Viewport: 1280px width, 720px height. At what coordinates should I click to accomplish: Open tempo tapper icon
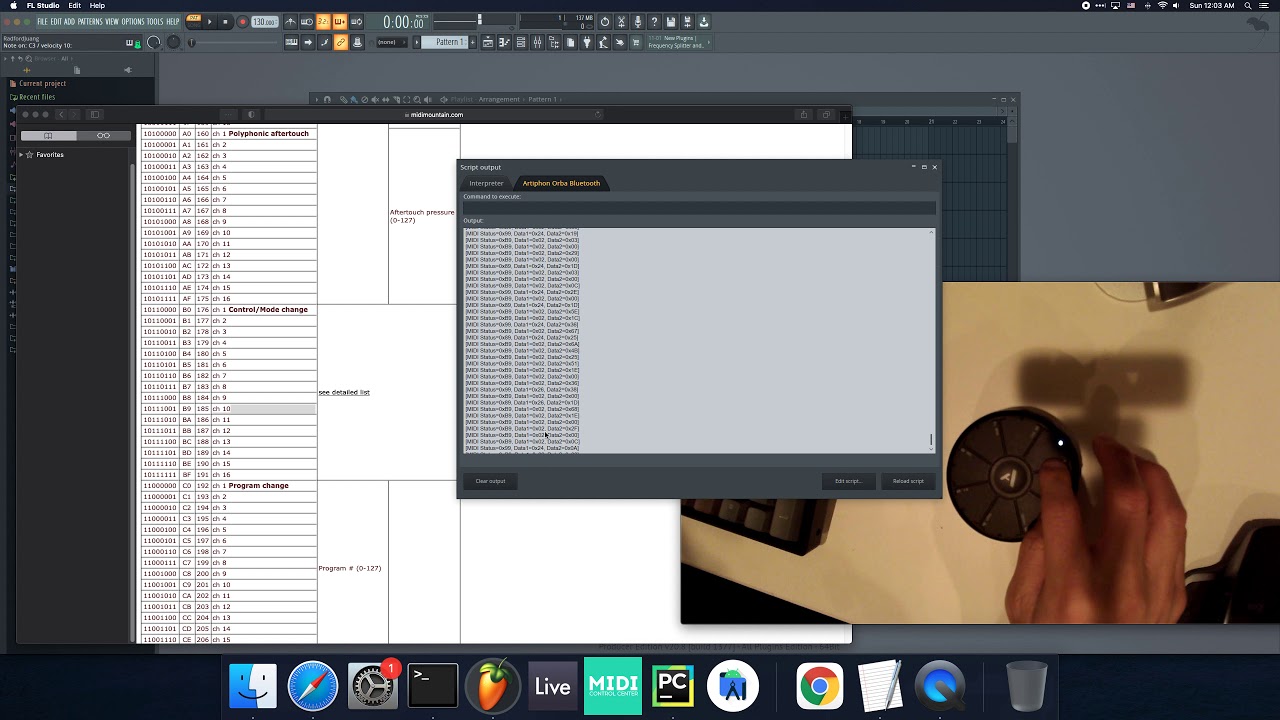tap(603, 42)
